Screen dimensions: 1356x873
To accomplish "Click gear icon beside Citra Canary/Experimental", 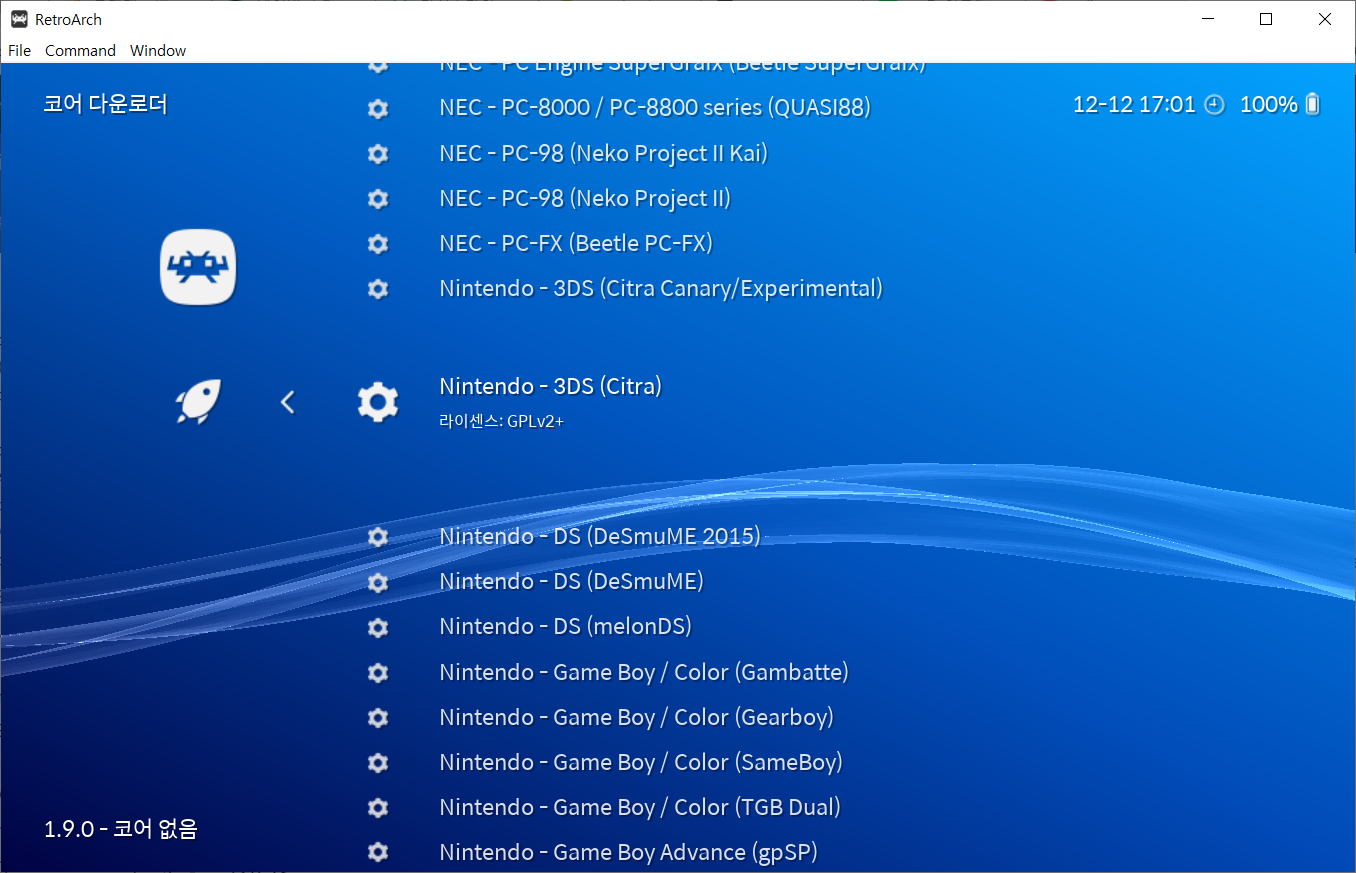I will click(x=378, y=288).
